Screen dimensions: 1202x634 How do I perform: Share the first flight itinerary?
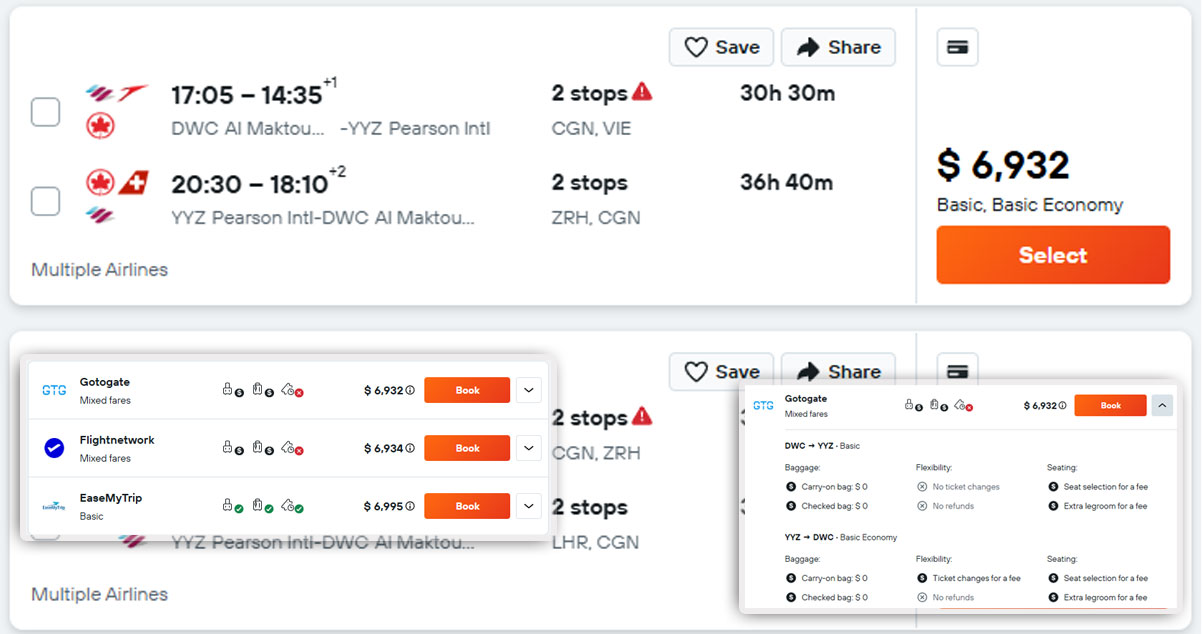(838, 47)
